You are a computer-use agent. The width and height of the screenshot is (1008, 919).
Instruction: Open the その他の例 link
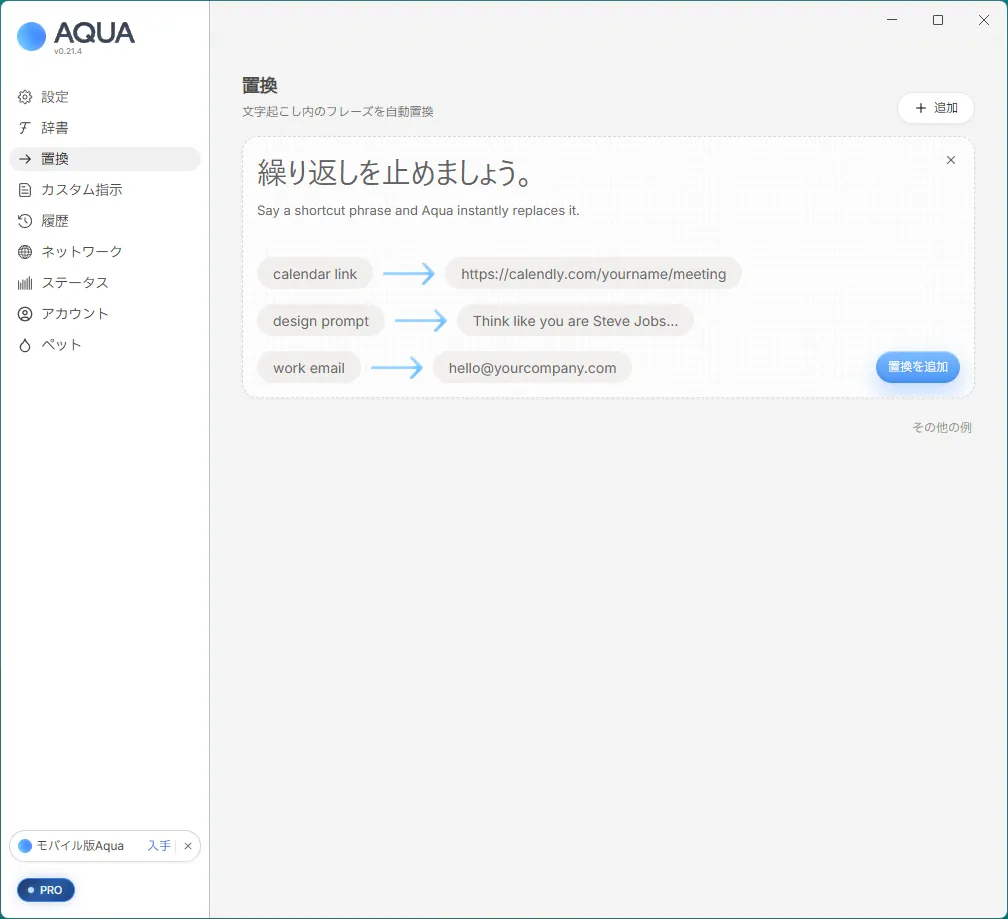pyautogui.click(x=942, y=427)
